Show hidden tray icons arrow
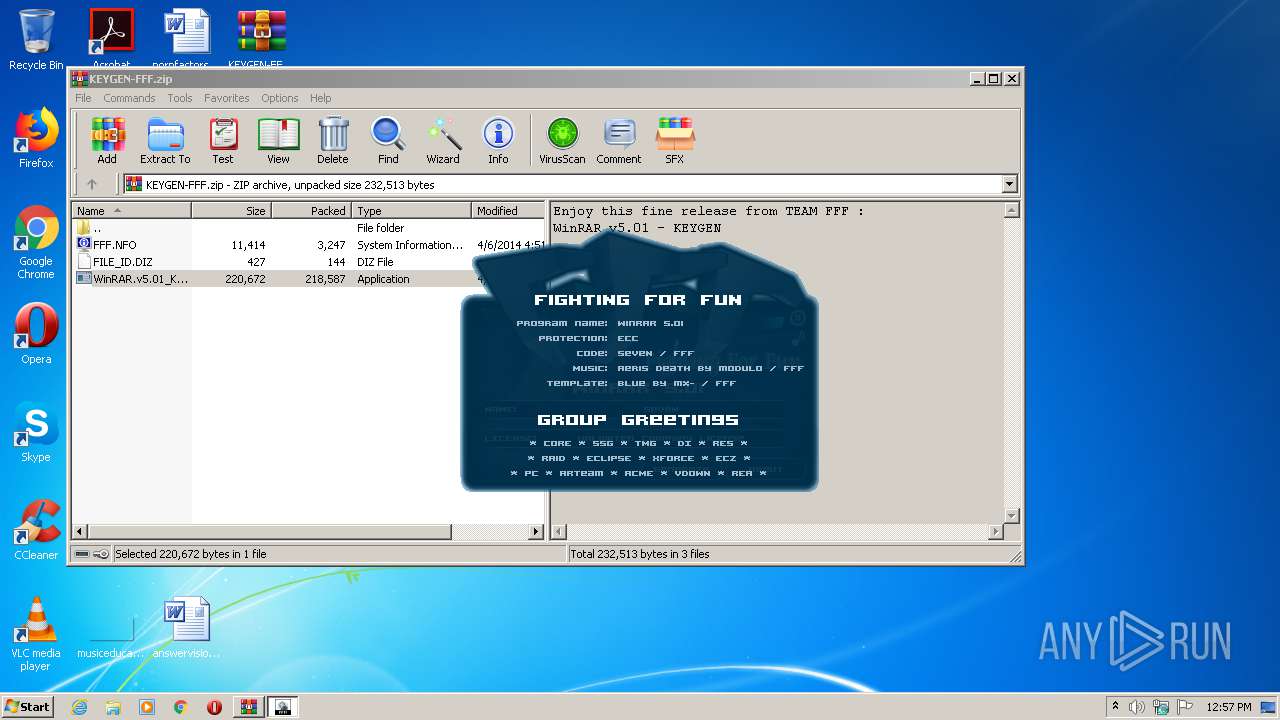The image size is (1280, 720). (1115, 707)
